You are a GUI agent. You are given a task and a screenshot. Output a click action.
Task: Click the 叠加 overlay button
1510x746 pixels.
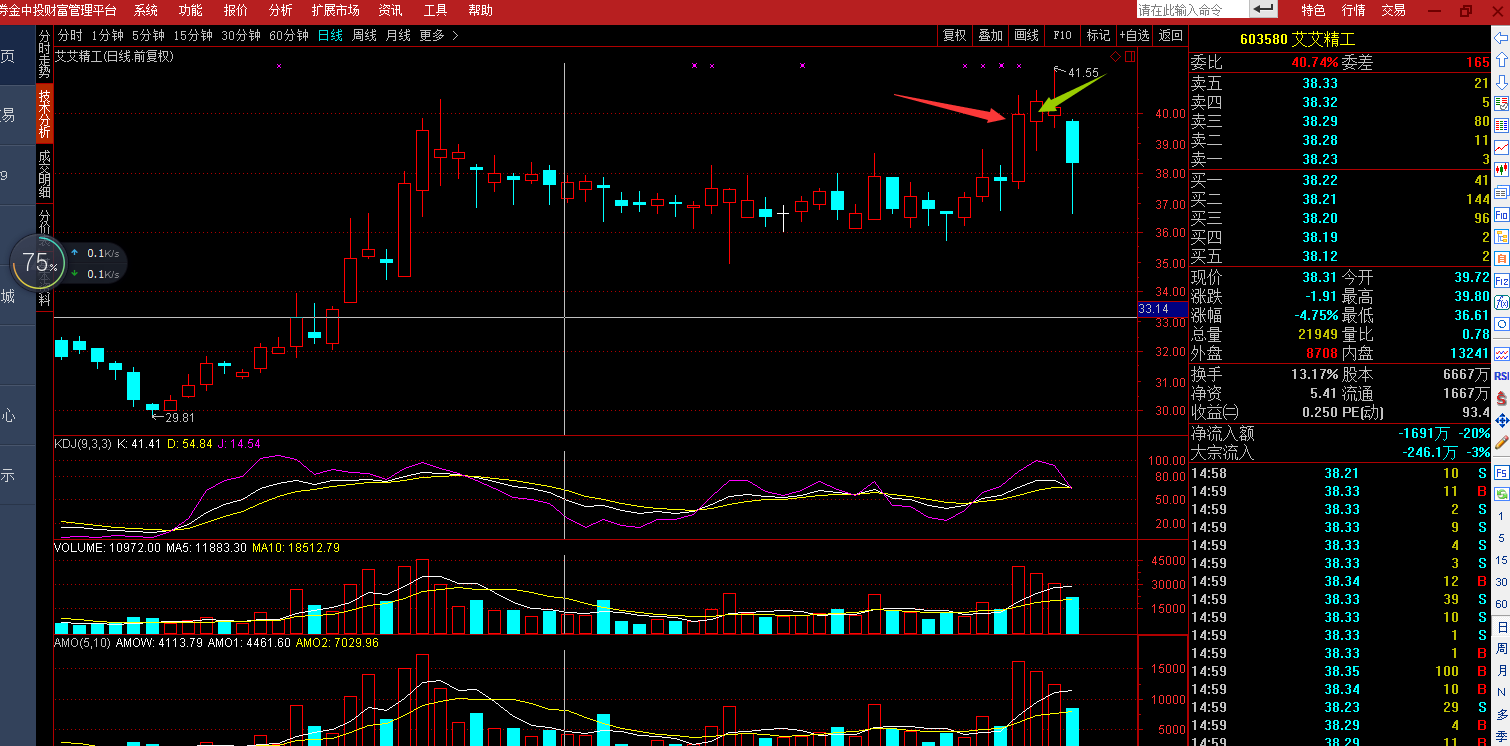coord(991,35)
